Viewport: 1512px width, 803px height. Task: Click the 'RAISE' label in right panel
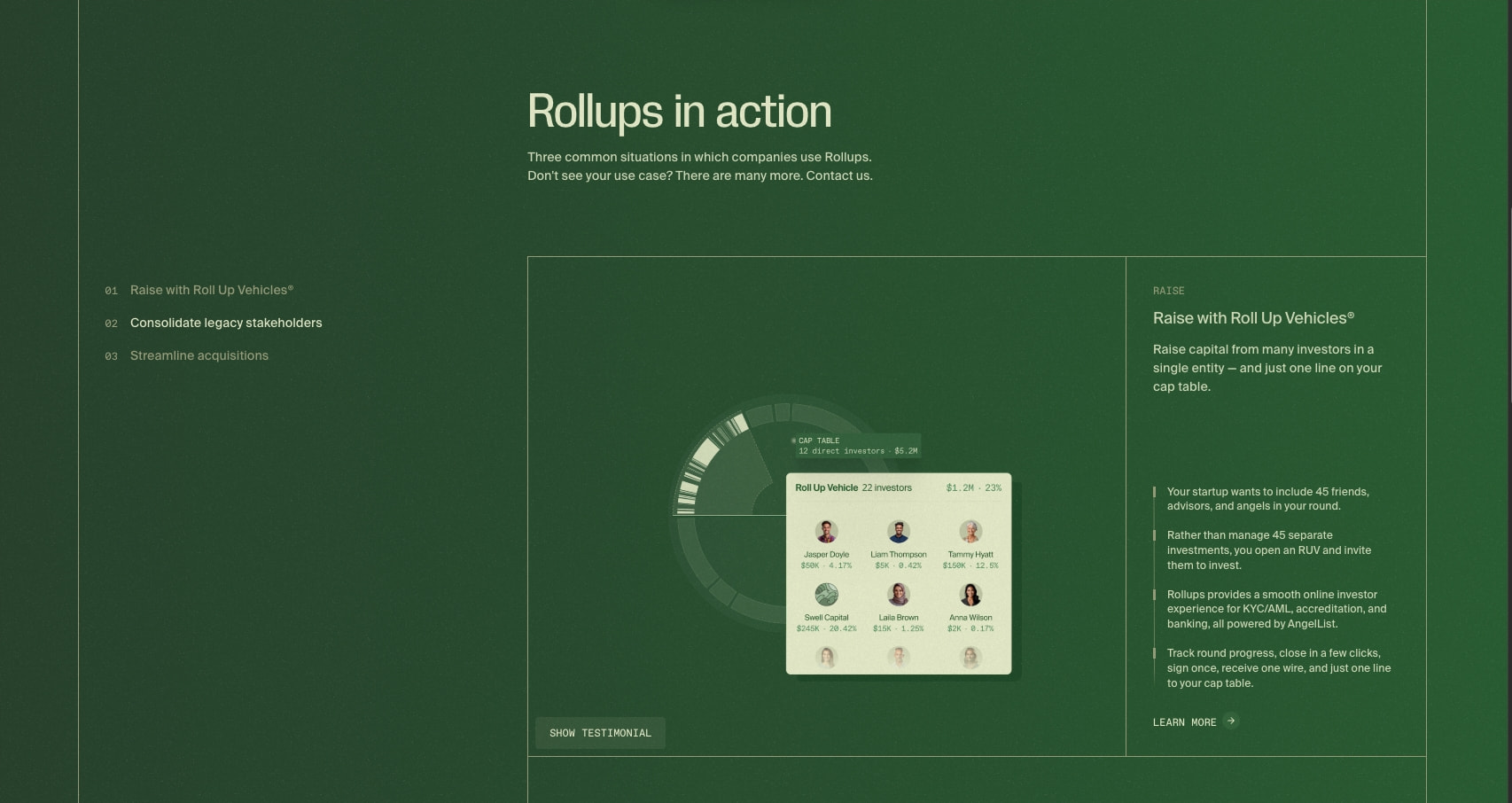point(1168,291)
